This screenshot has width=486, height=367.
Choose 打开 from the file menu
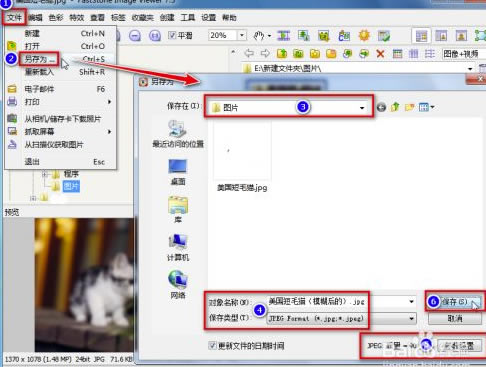(61, 46)
